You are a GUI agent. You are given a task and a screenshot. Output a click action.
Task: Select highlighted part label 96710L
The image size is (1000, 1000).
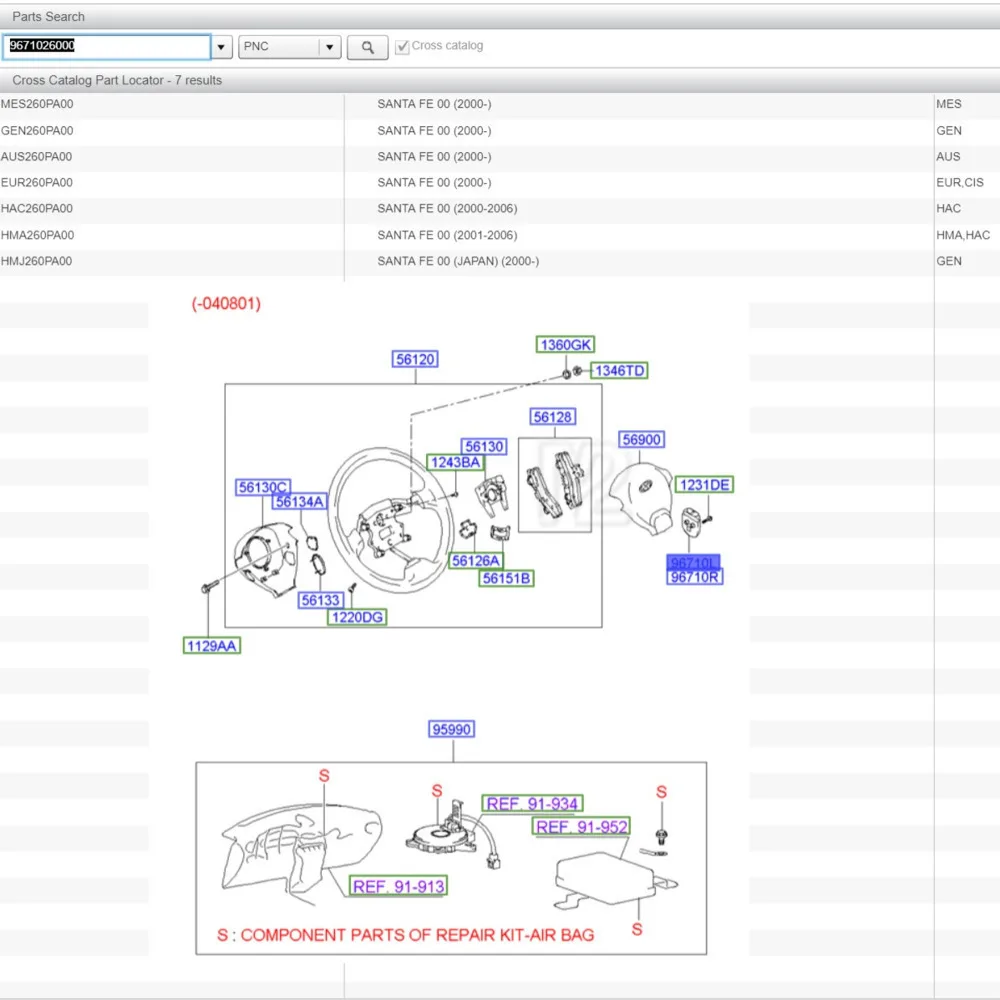point(695,563)
